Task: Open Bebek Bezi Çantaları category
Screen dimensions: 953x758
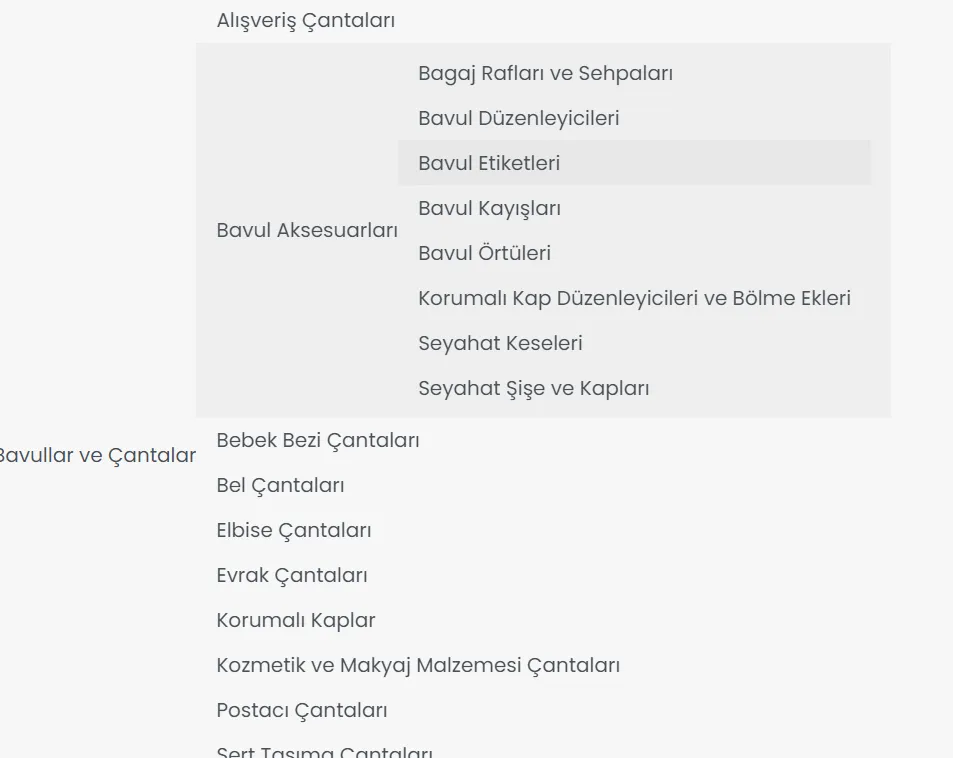Action: click(x=318, y=440)
